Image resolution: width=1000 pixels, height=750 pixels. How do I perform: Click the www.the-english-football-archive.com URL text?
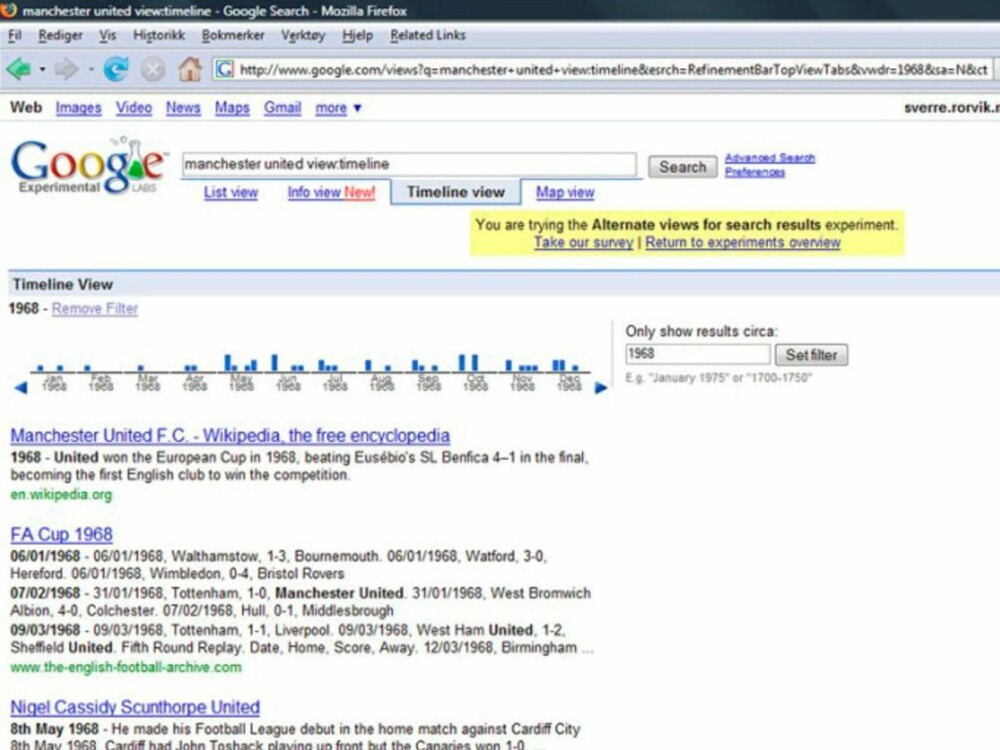(126, 667)
